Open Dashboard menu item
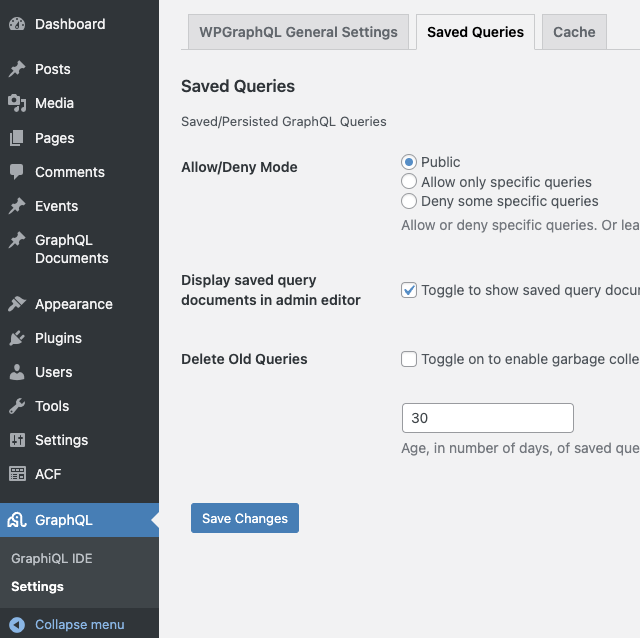Image resolution: width=640 pixels, height=638 pixels. point(80,24)
